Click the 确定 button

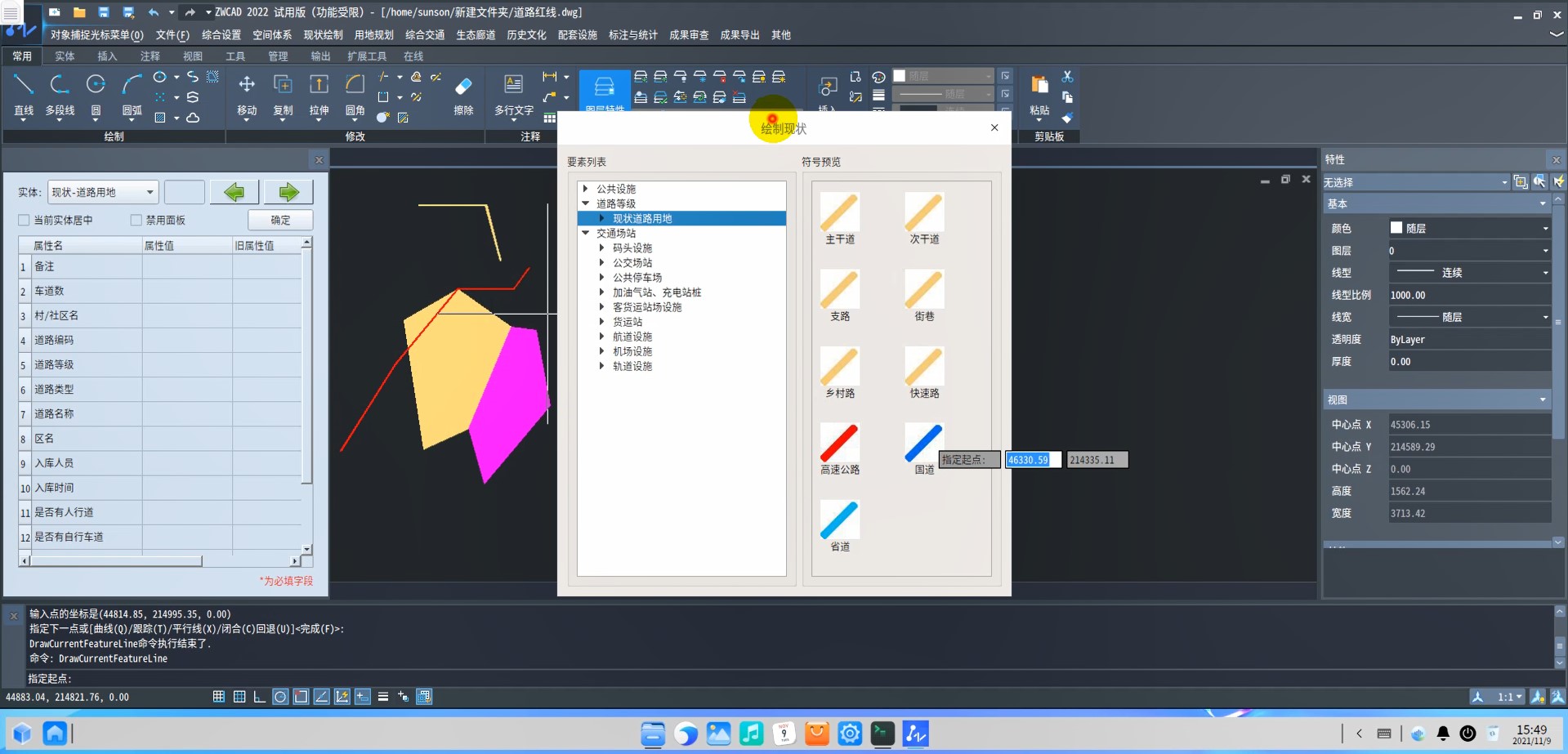(280, 221)
